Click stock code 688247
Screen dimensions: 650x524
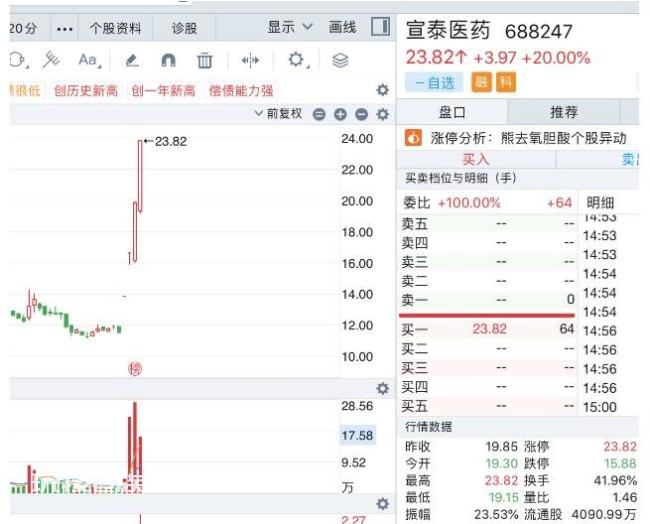pos(539,32)
